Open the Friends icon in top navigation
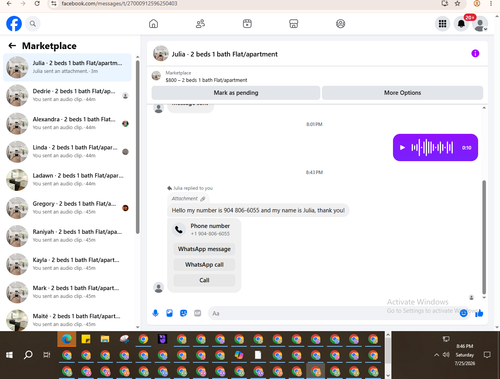This screenshot has width=500, height=379. click(200, 24)
